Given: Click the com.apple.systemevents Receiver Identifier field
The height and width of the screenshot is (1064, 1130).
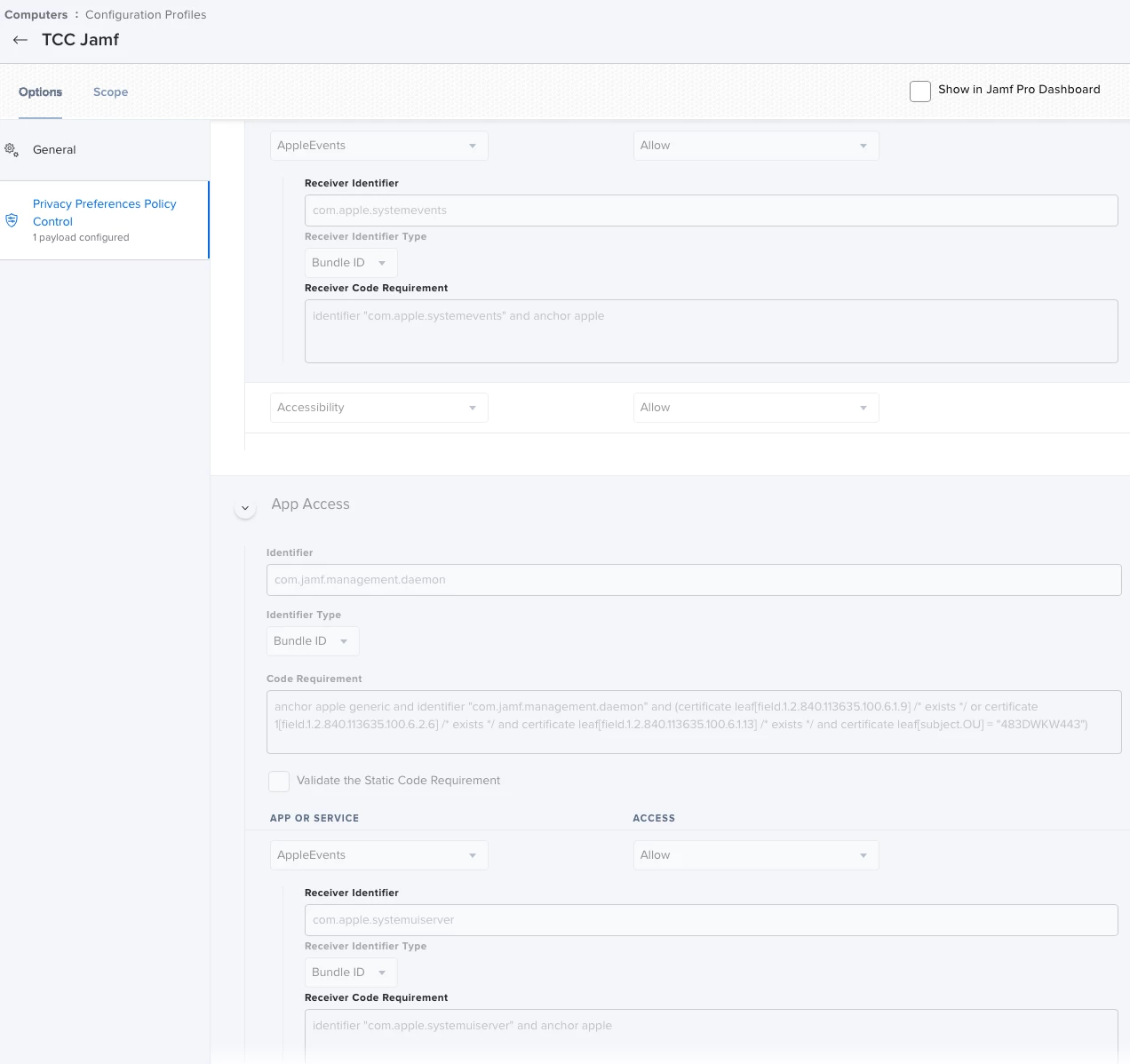Looking at the screenshot, I should coord(711,210).
